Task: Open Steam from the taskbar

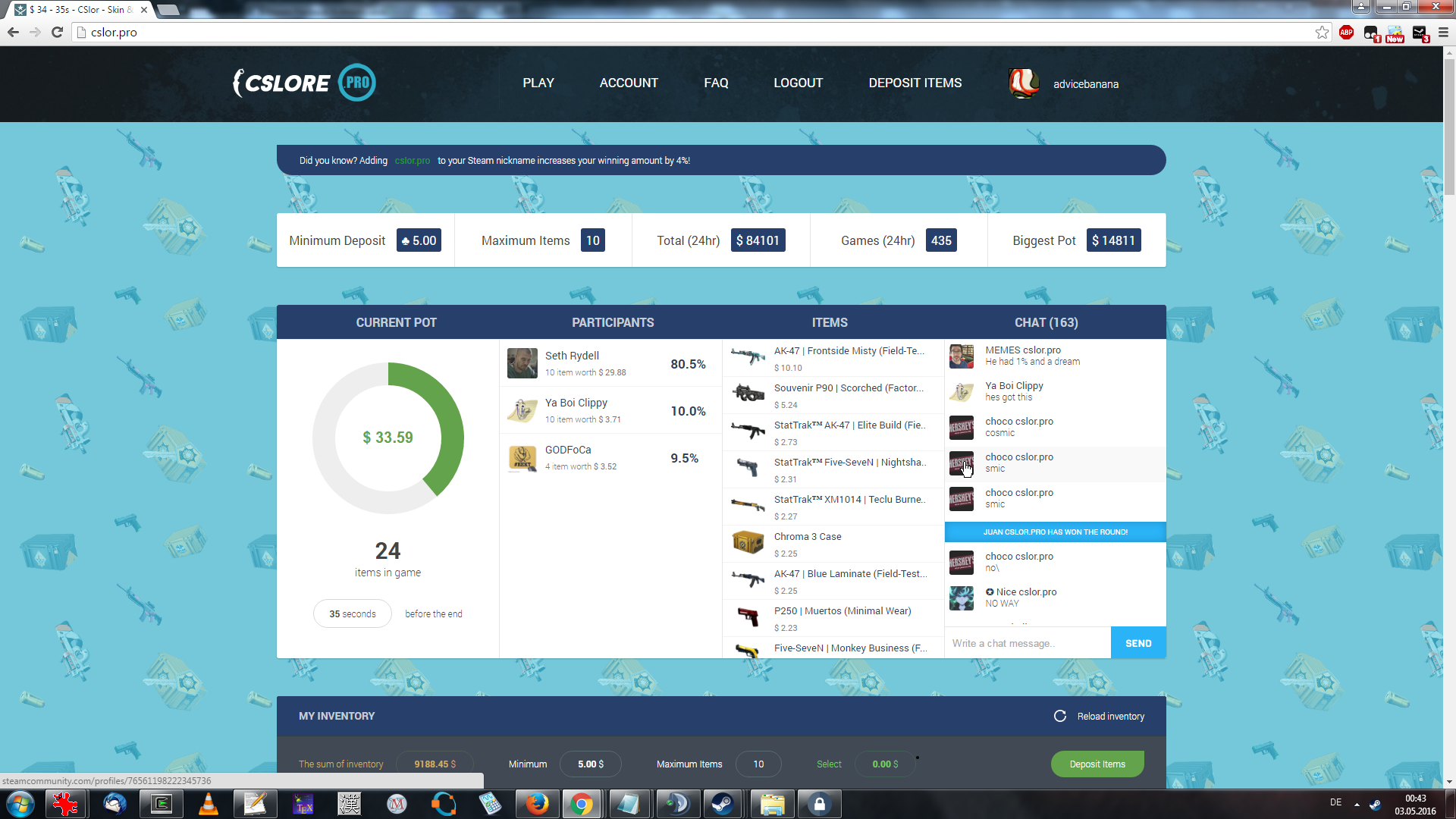Action: click(x=723, y=804)
